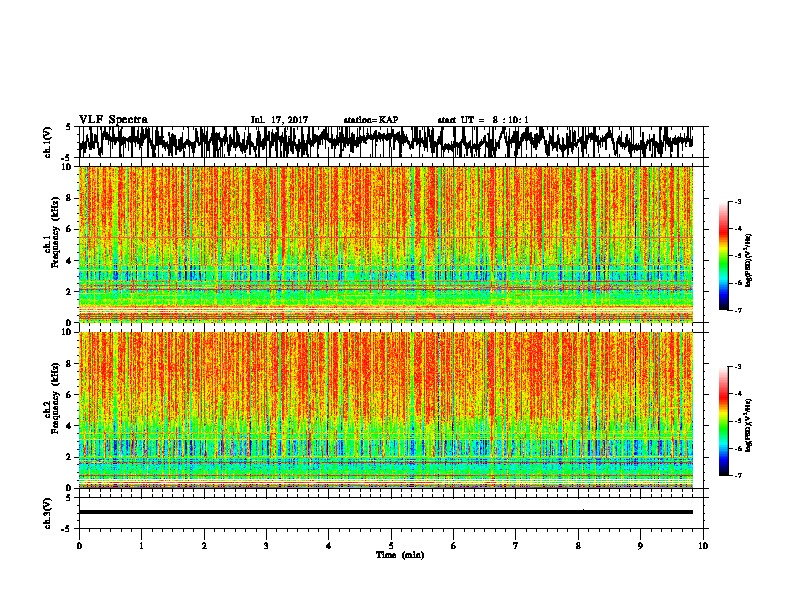
Task: Click the ch.1 colorbar "log(PSD)" label
Action: click(748, 261)
